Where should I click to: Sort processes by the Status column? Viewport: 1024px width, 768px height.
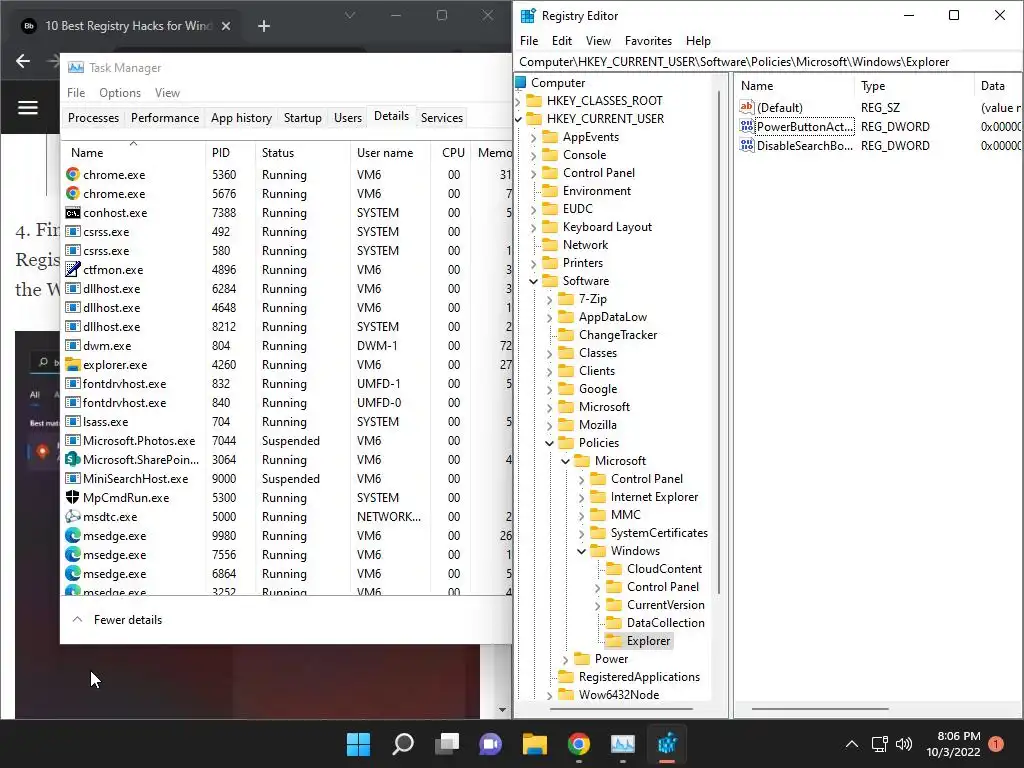click(x=303, y=152)
